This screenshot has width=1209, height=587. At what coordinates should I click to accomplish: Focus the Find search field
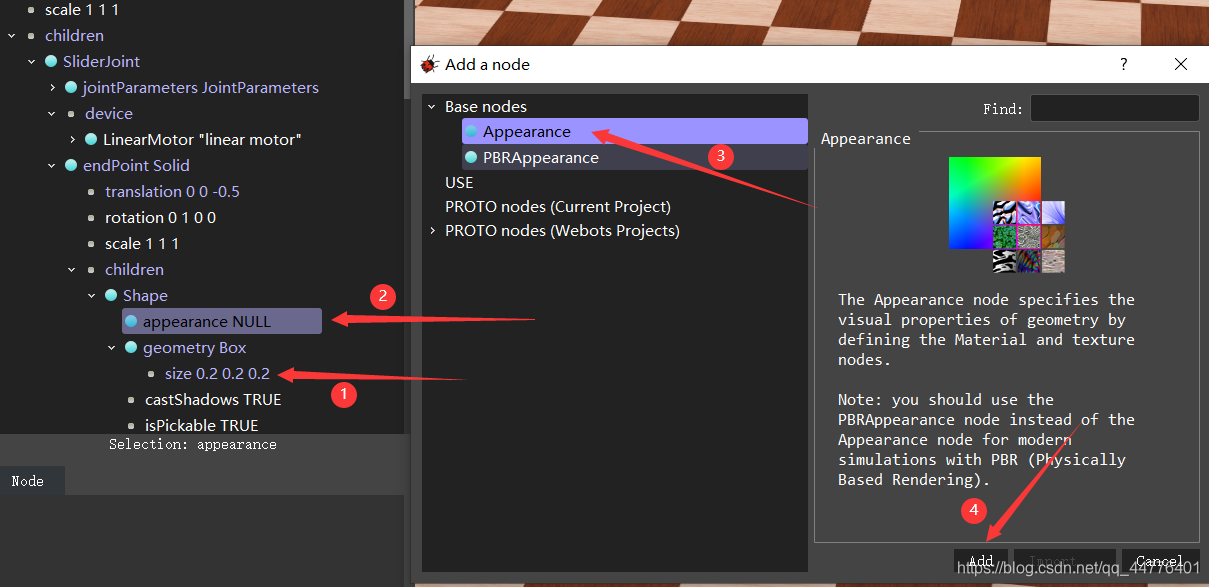(x=1114, y=108)
